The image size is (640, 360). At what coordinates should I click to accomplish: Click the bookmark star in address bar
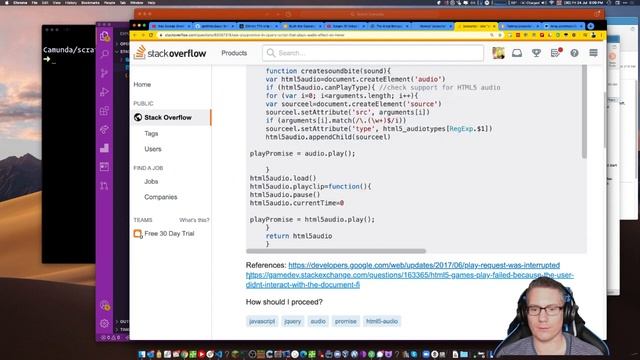(x=500, y=35)
